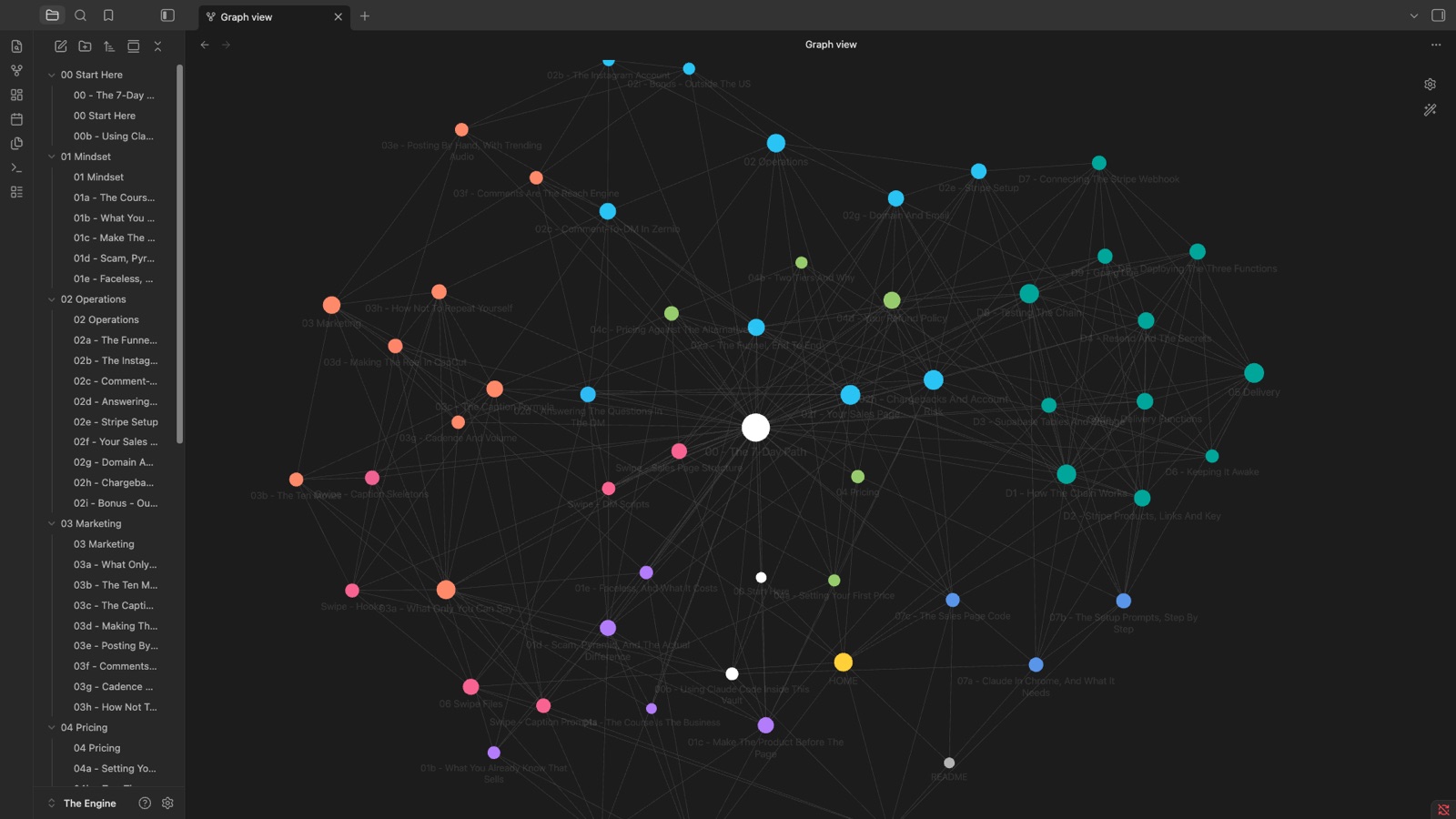
Task: Open note 00b - Using Cla...
Action: pos(114,136)
